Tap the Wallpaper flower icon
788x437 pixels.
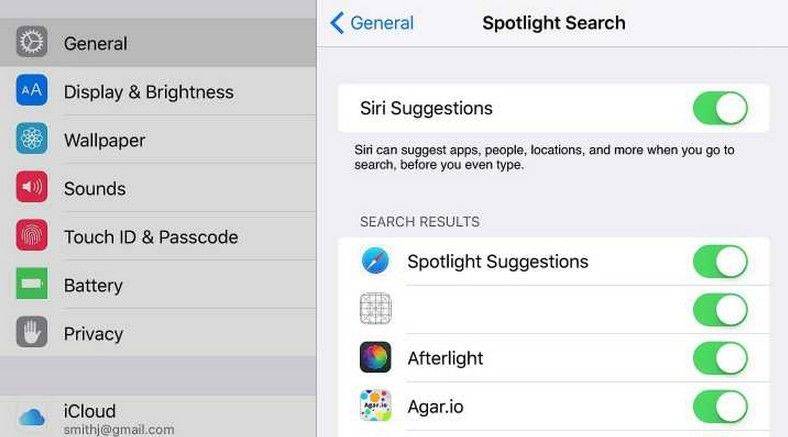pyautogui.click(x=32, y=138)
